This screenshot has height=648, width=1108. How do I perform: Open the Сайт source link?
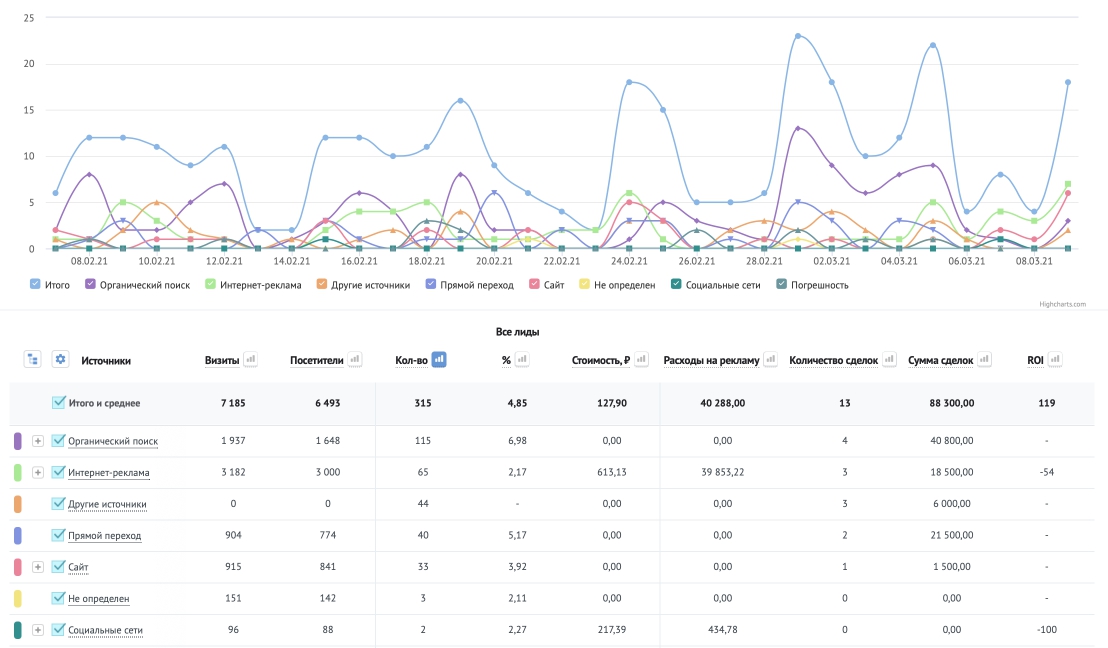point(78,567)
